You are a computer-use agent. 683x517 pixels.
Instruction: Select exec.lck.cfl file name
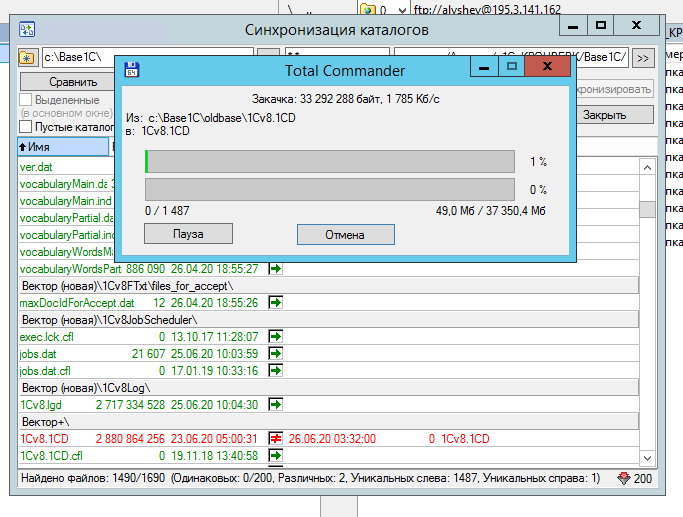click(x=47, y=337)
